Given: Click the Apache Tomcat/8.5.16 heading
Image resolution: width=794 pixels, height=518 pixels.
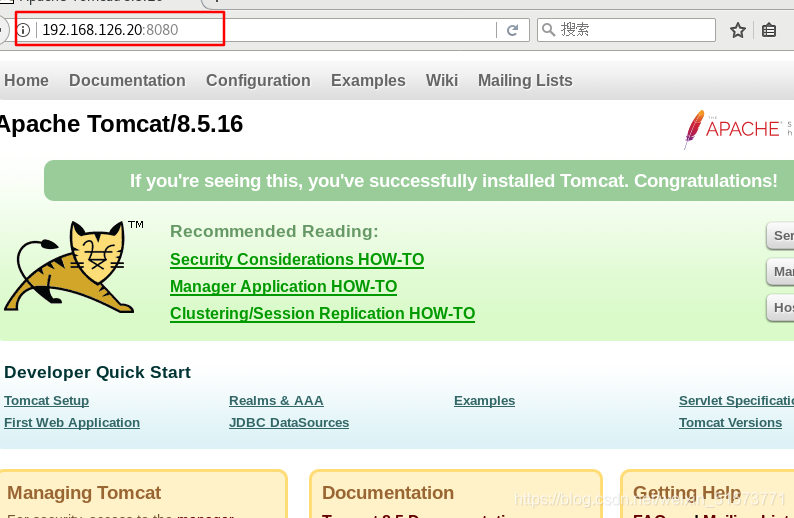Looking at the screenshot, I should [x=122, y=125].
